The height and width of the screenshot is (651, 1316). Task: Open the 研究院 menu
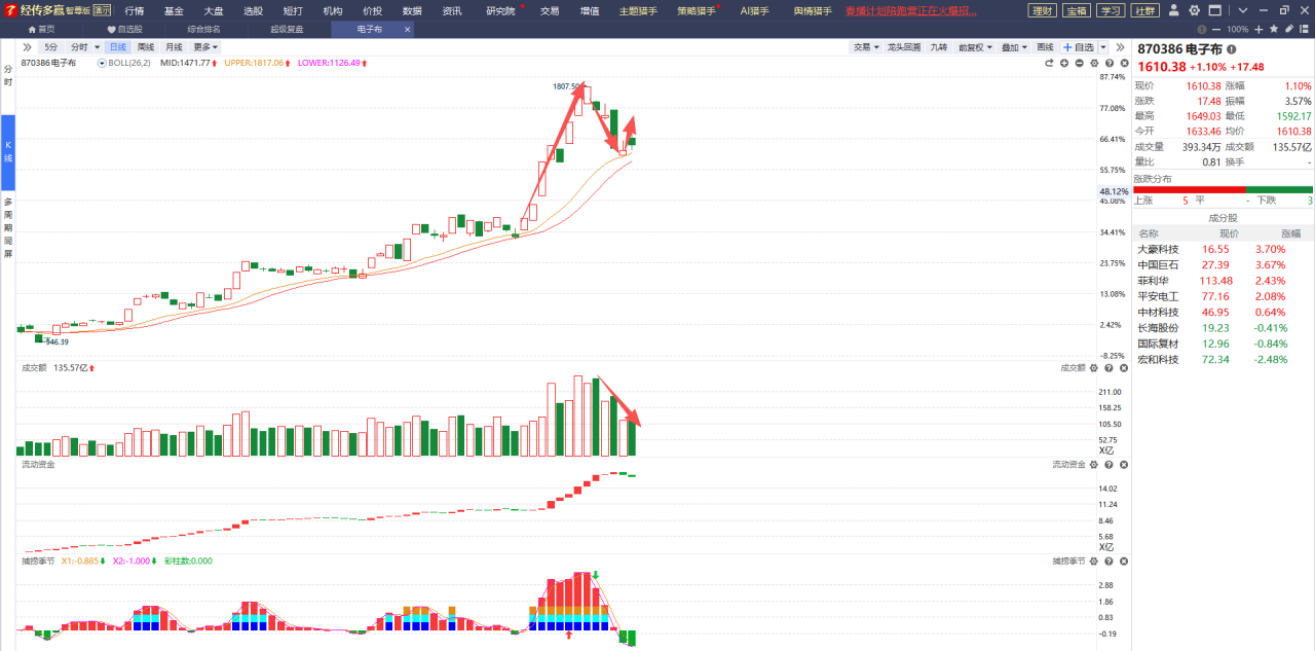[501, 11]
